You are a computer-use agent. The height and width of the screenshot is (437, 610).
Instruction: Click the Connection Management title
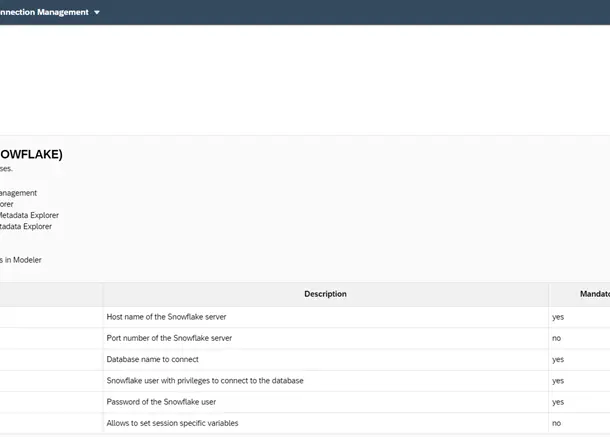click(44, 12)
